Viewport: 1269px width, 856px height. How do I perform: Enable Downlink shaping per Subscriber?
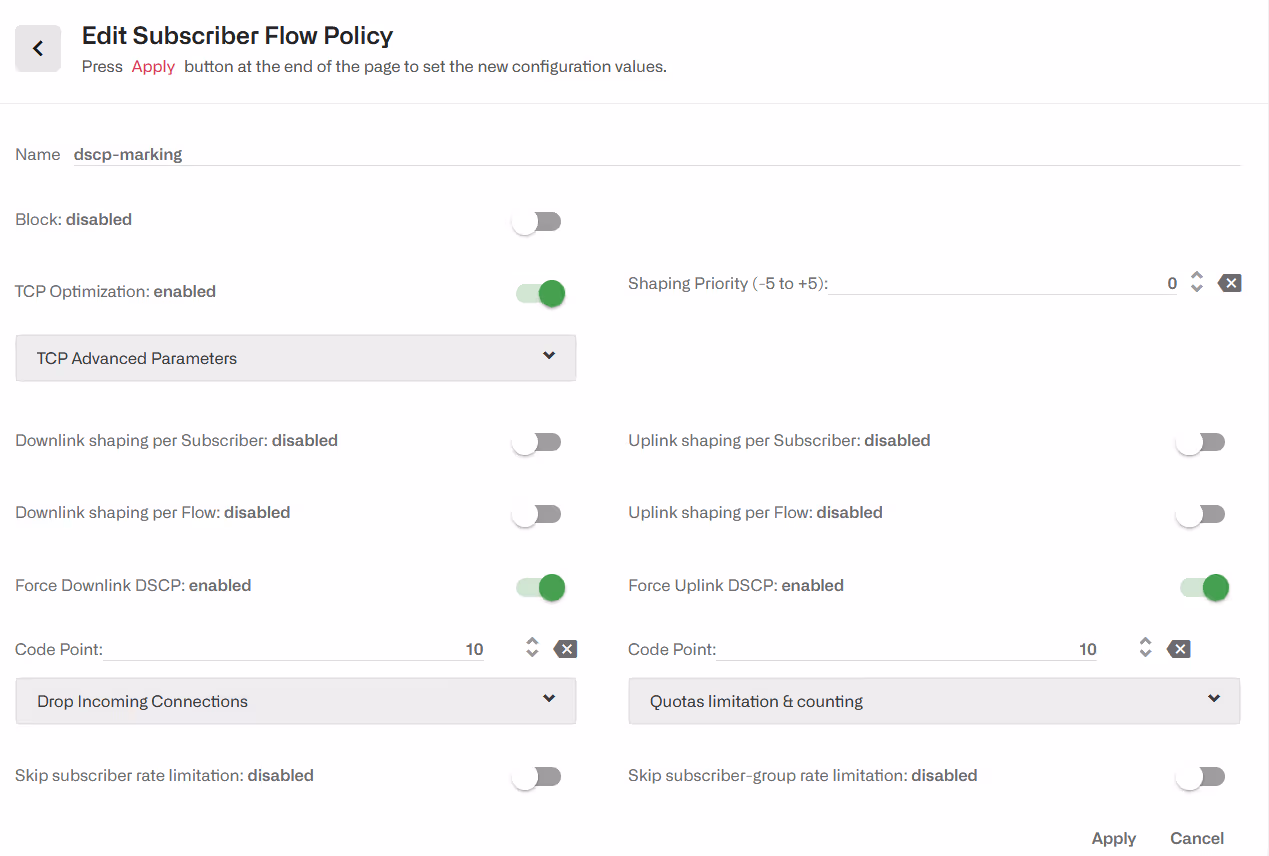[x=537, y=442]
